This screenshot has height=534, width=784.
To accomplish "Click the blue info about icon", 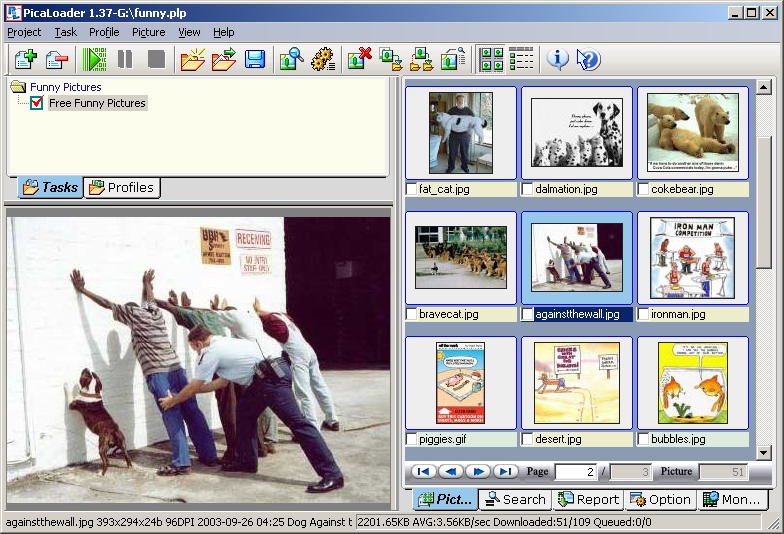I will coord(558,59).
